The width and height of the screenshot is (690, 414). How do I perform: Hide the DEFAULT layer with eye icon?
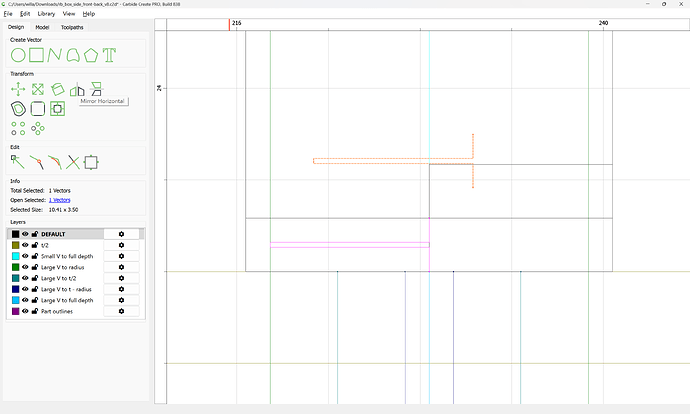26,234
